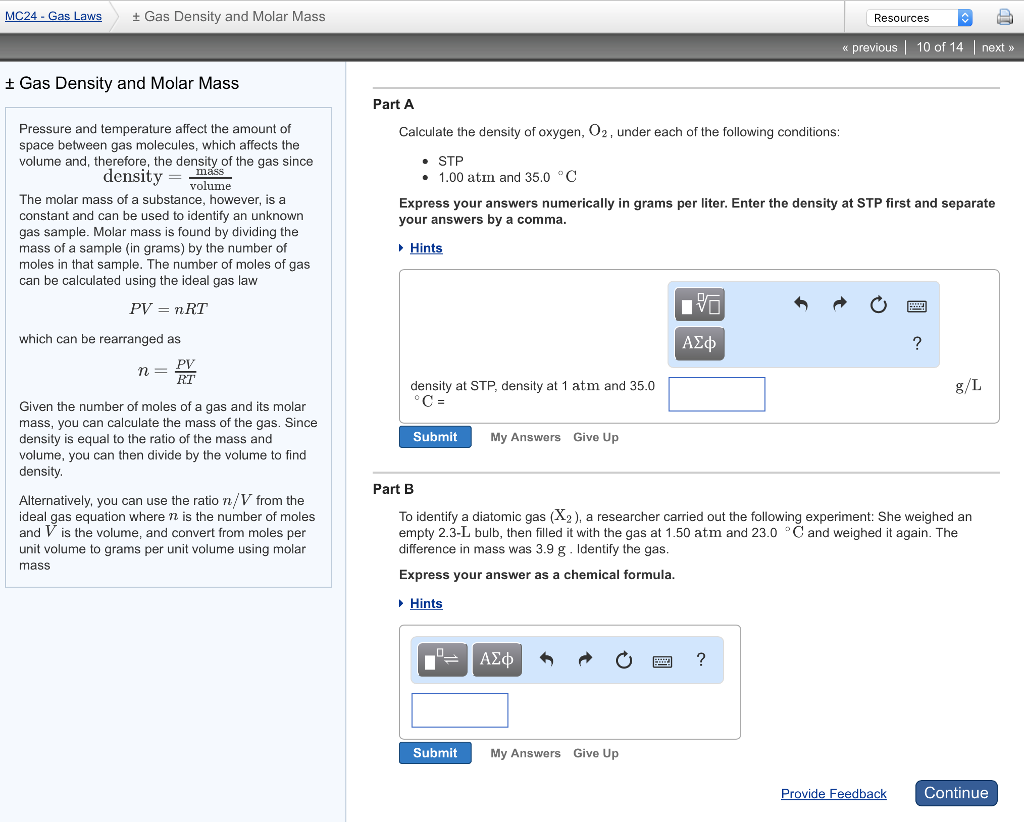Open equation editor help in Part A
This screenshot has height=822, width=1024.
tap(917, 343)
